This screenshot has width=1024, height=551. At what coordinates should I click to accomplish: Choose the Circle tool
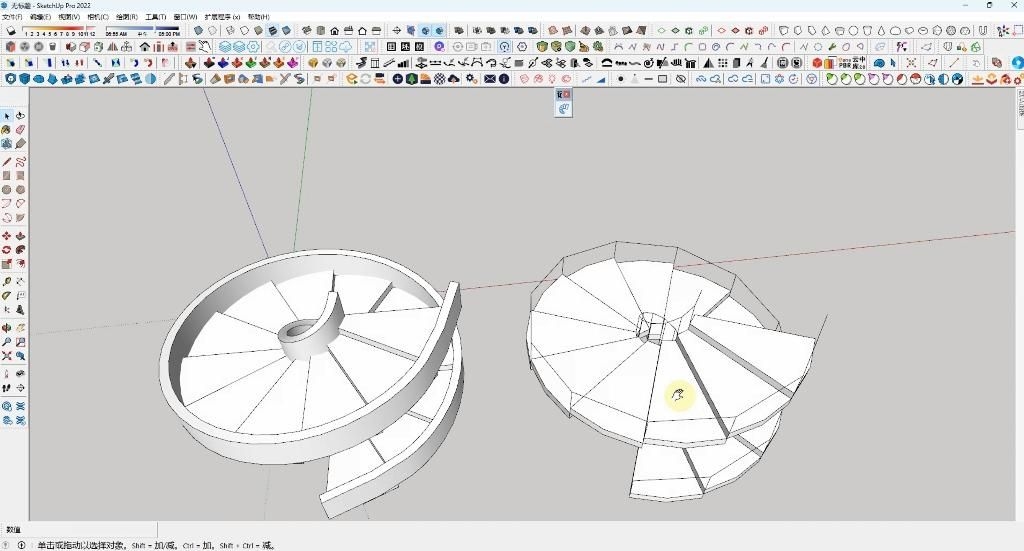pos(7,189)
